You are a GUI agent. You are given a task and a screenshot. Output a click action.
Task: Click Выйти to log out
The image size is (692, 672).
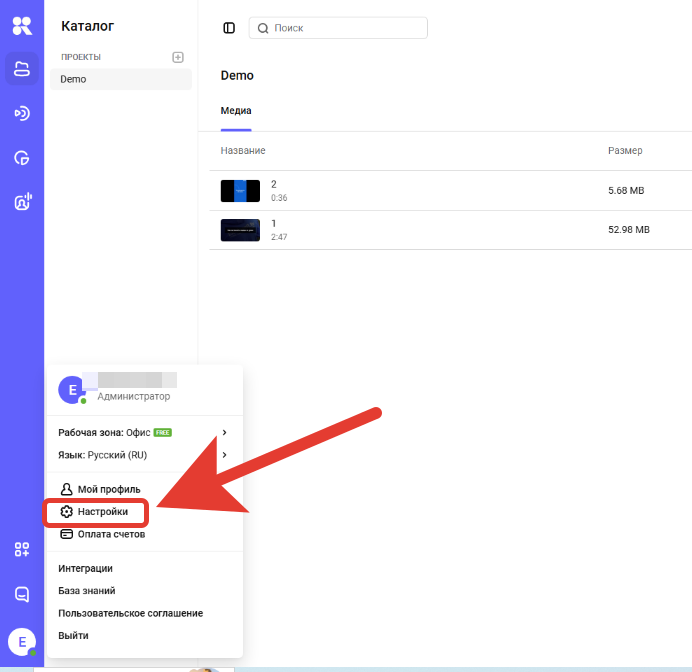coord(73,635)
